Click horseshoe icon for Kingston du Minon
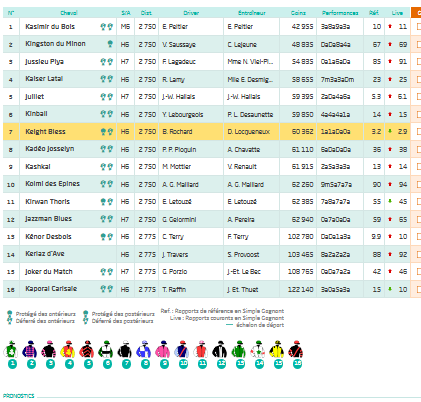 (110, 44)
